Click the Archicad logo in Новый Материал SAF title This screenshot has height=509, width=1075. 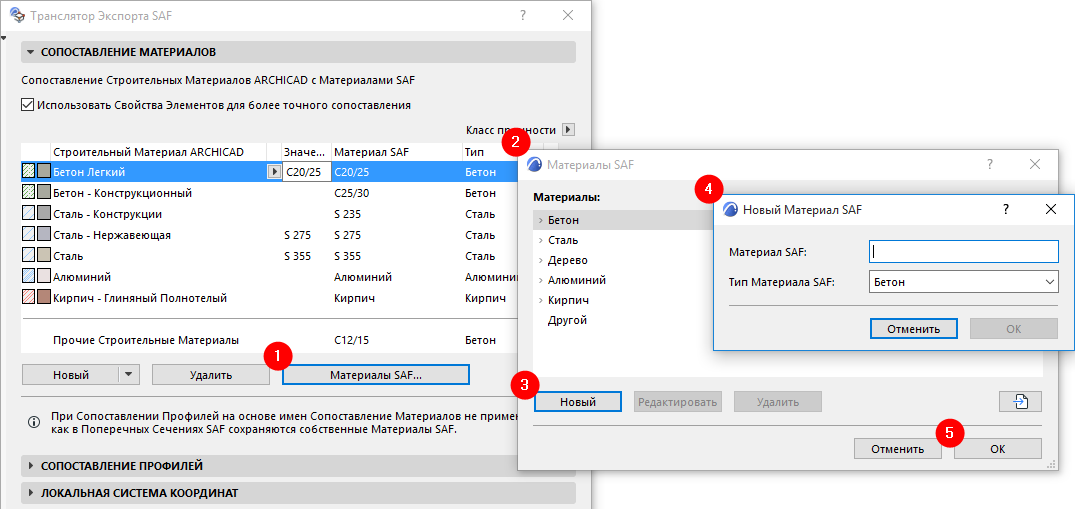point(731,210)
